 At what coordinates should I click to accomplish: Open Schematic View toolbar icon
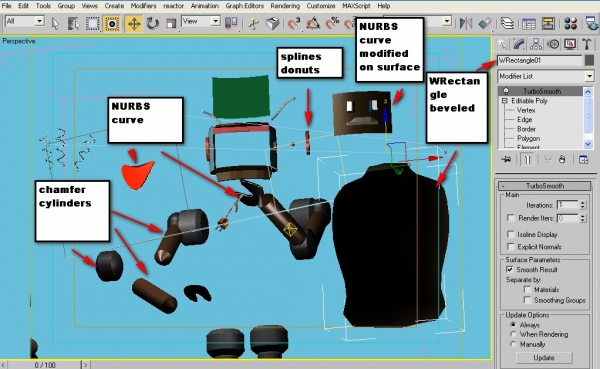click(x=548, y=24)
